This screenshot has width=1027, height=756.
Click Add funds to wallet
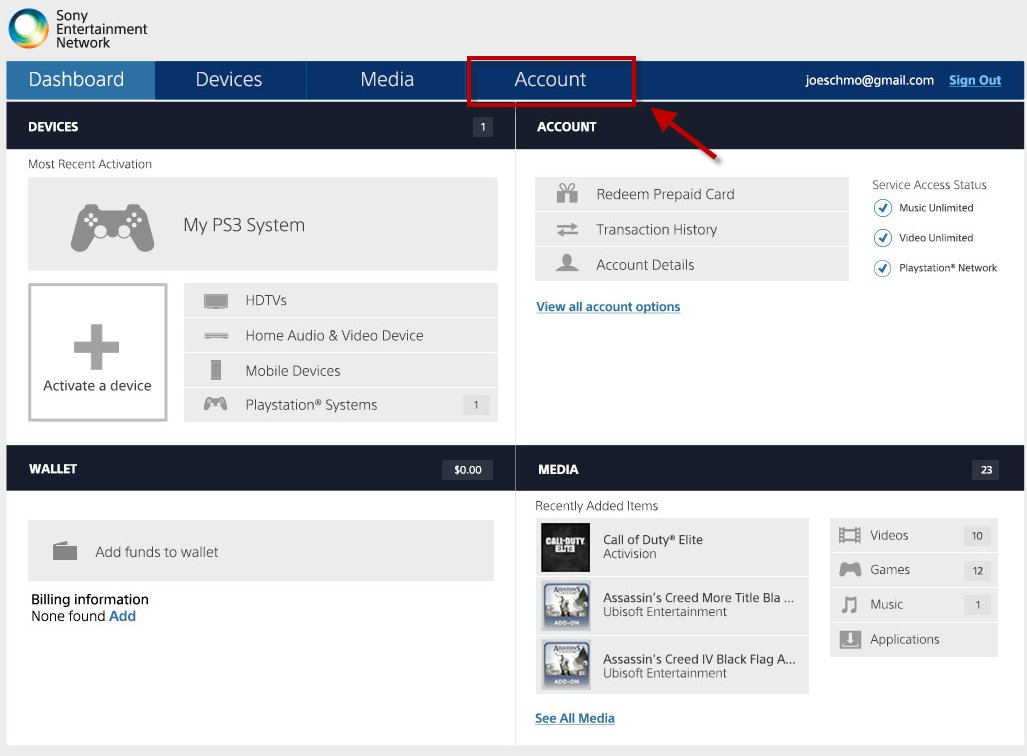coord(261,551)
